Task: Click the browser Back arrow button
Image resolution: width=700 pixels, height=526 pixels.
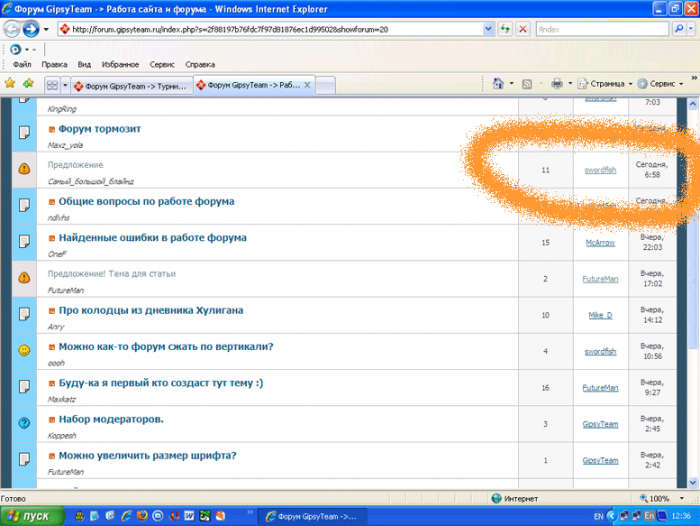Action: tap(12, 29)
